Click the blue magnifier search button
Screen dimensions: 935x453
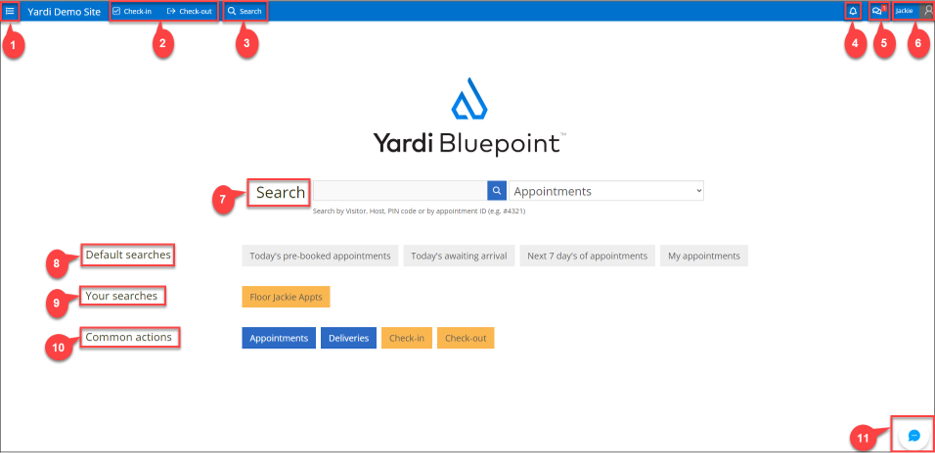[497, 191]
